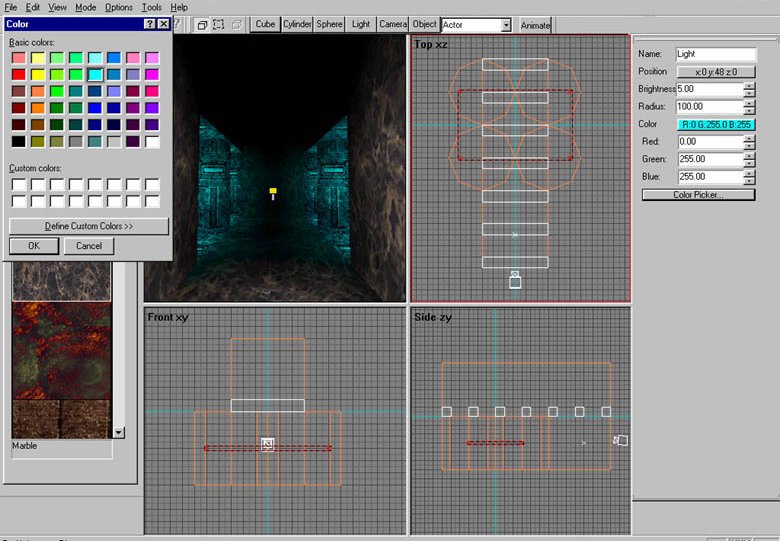Image resolution: width=780 pixels, height=541 pixels.
Task: Click the dashed selection rectangle toolbar icon
Action: [x=218, y=24]
